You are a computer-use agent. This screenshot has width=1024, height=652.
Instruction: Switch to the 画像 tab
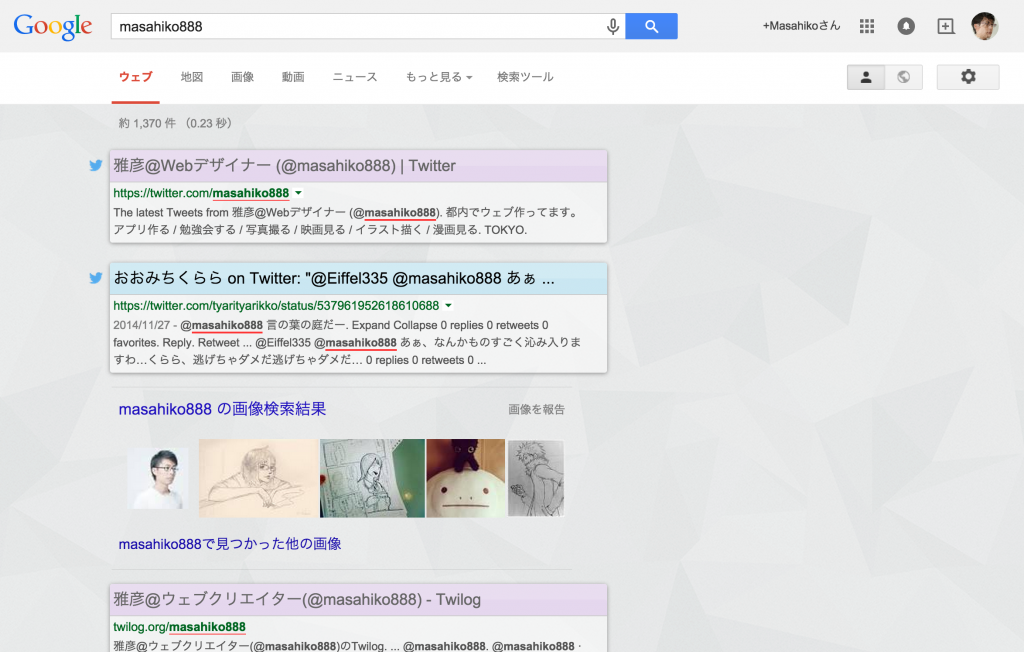242,77
